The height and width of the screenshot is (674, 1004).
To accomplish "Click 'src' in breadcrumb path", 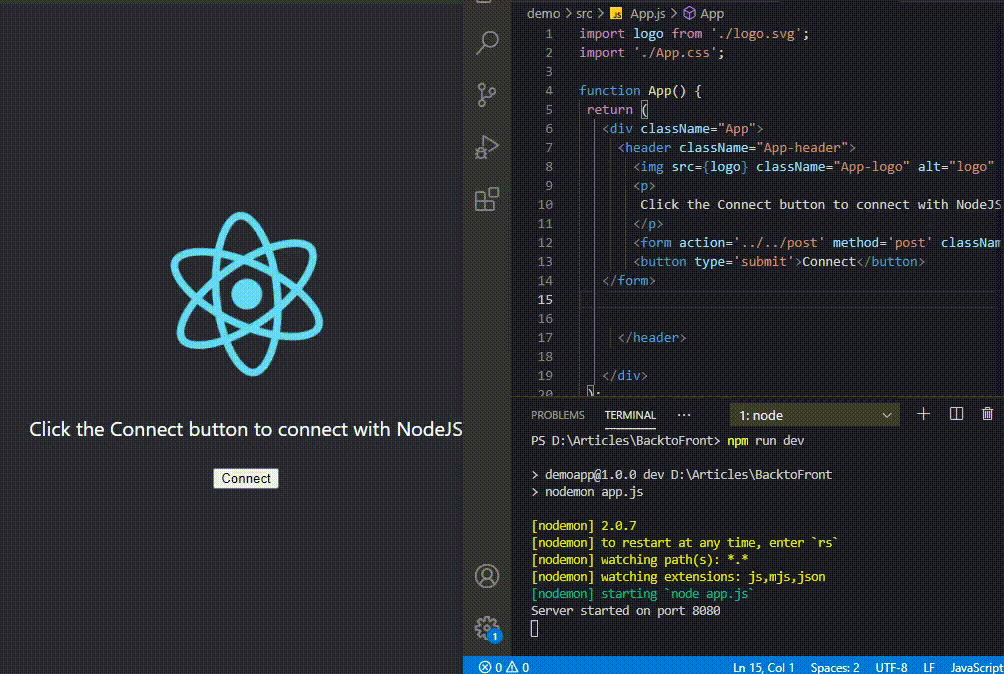I will [x=584, y=13].
